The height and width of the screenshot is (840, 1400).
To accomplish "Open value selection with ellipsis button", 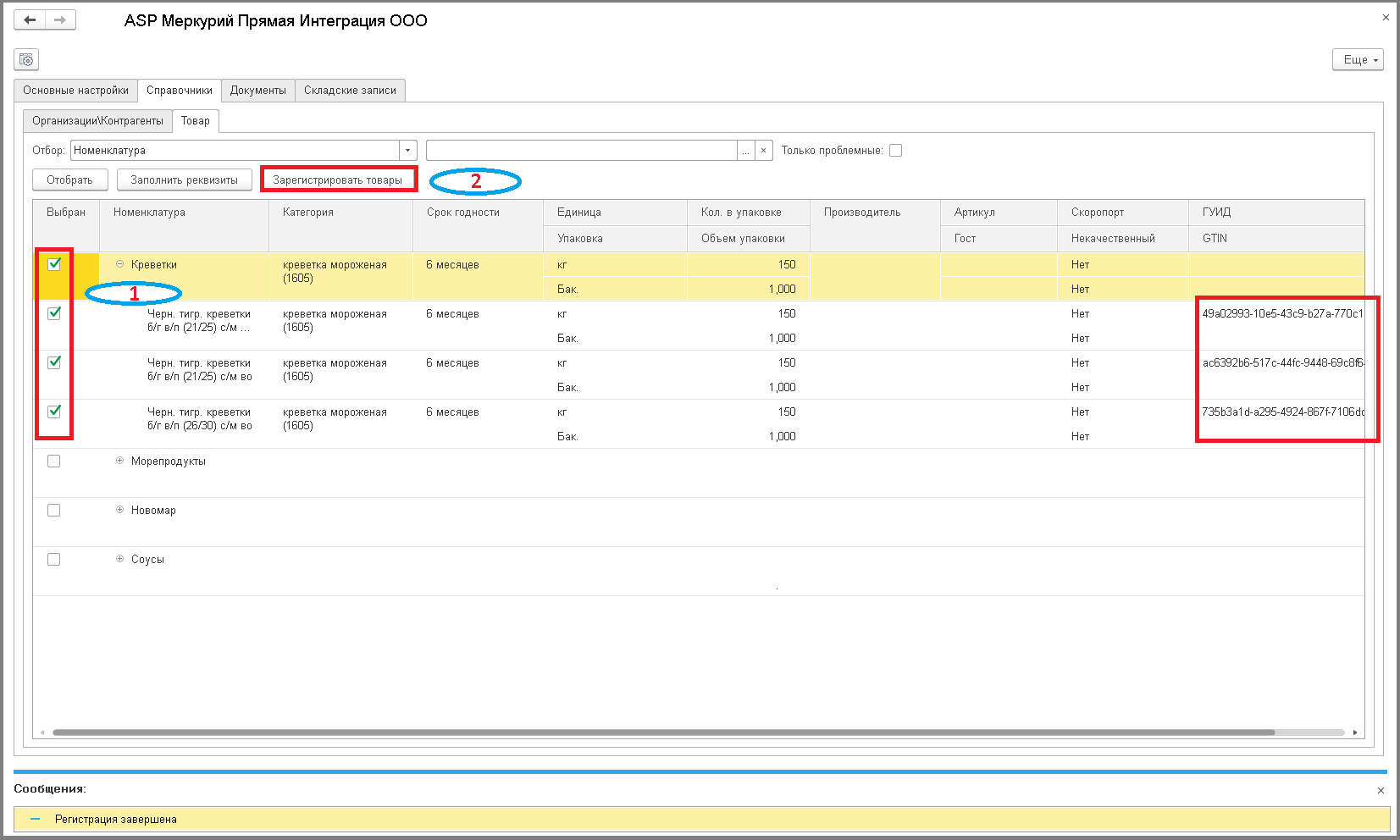I will click(x=745, y=150).
